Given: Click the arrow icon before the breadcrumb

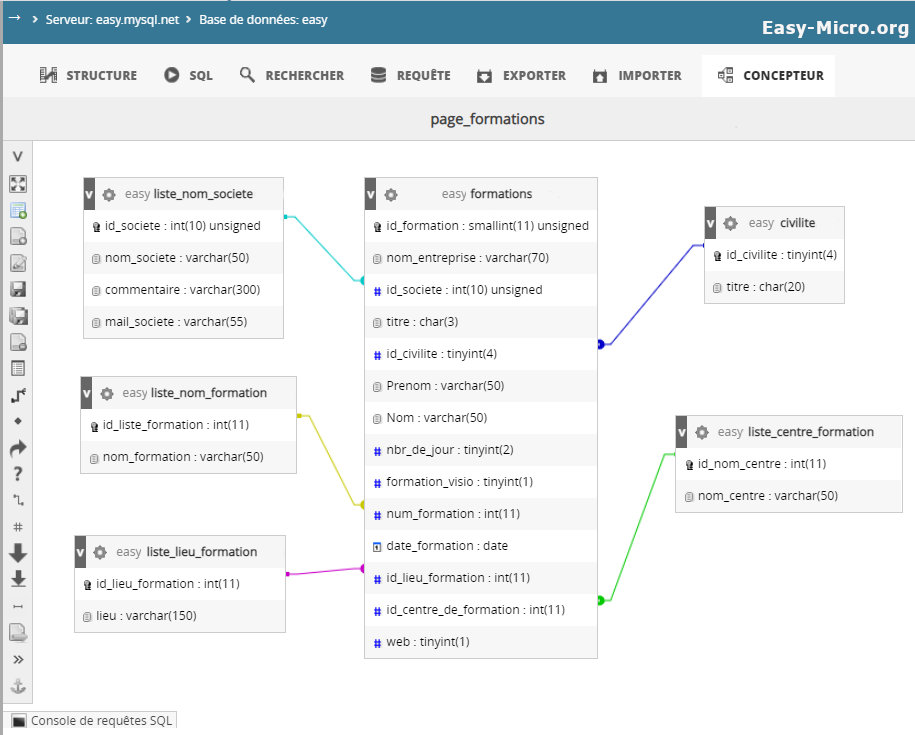Looking at the screenshot, I should [x=15, y=18].
